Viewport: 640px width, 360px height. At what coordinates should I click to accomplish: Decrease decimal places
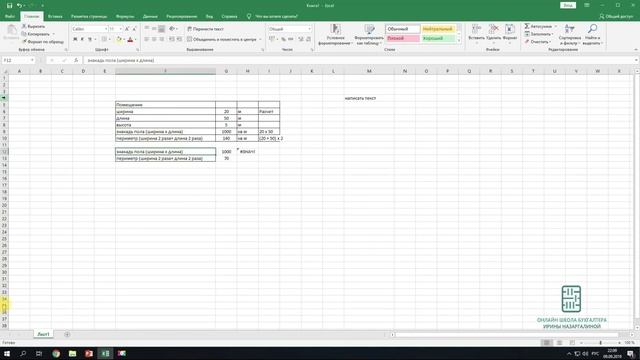[x=309, y=39]
